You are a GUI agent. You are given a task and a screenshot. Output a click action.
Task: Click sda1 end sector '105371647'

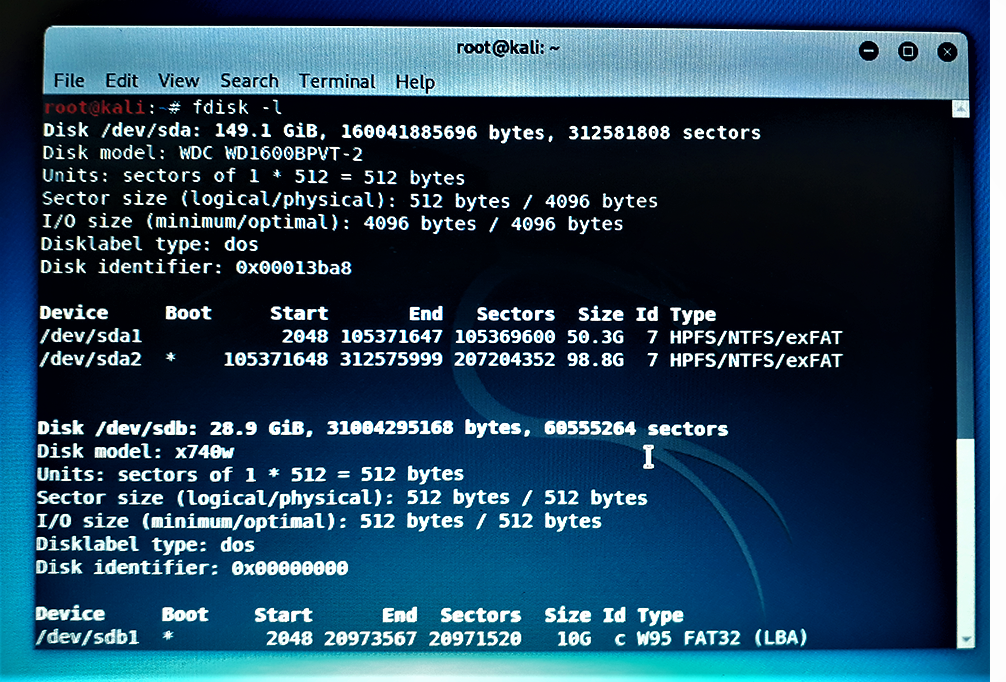click(391, 336)
